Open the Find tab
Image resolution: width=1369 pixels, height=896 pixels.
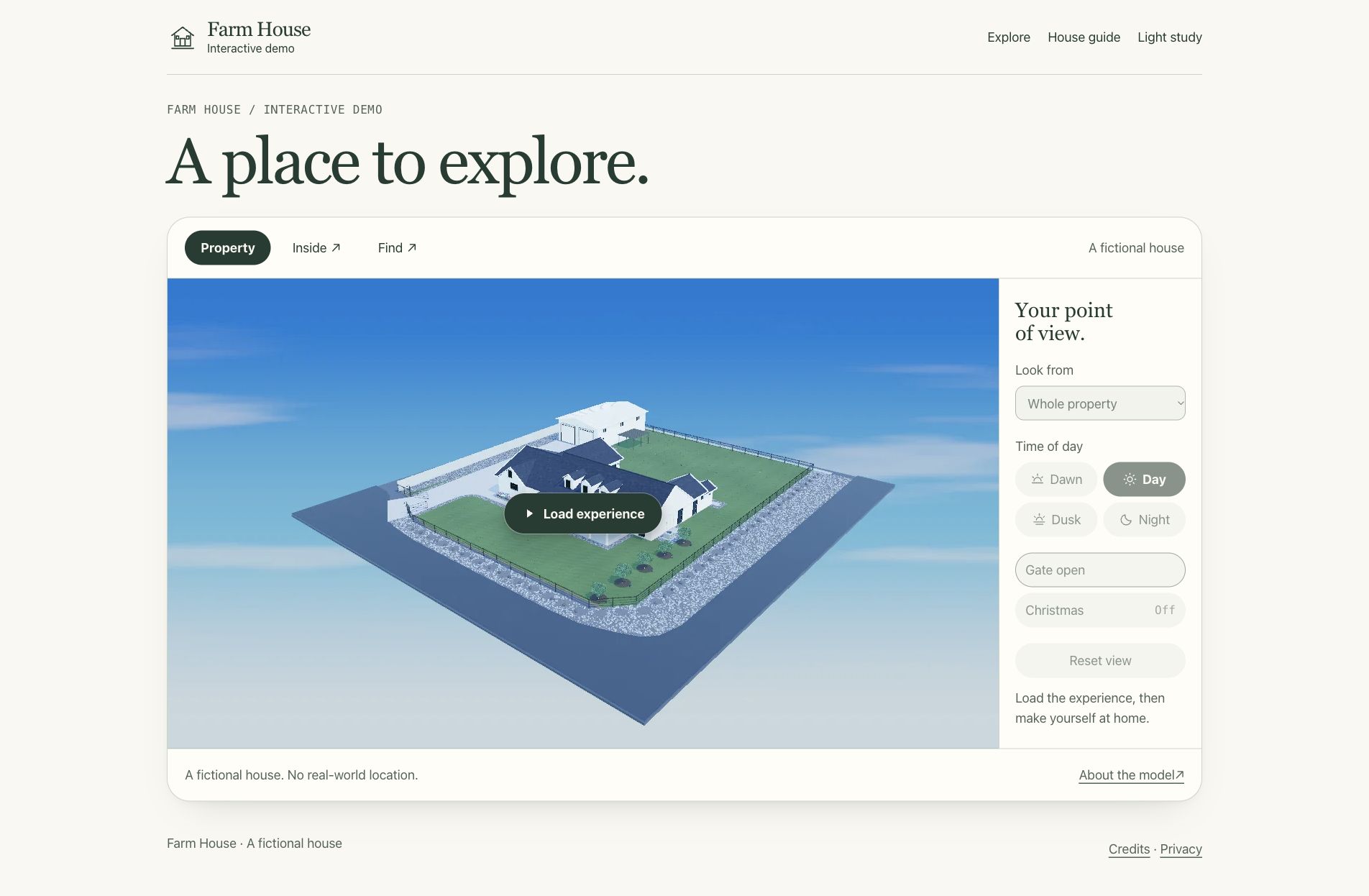pos(397,247)
